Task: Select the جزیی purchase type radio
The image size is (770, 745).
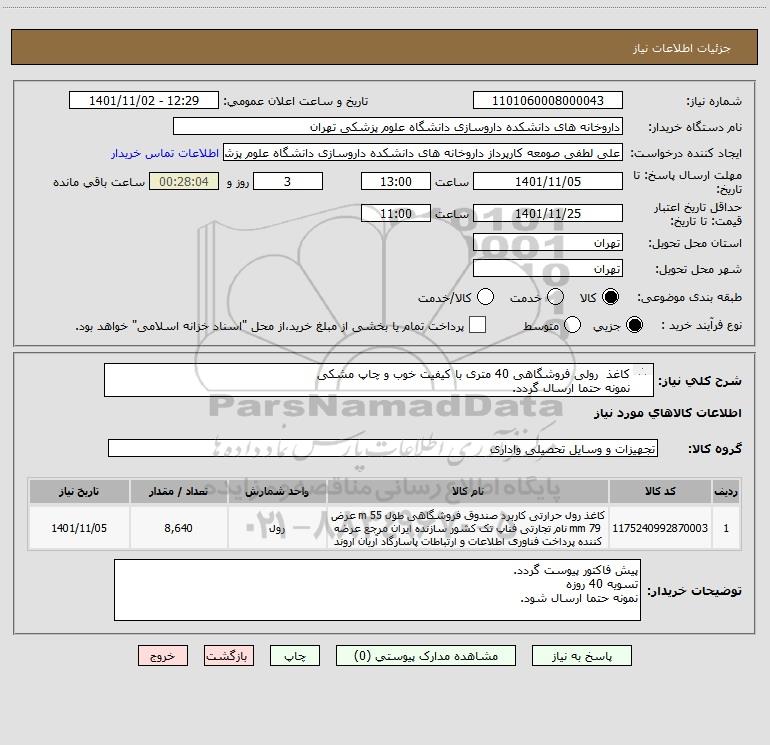Action: 634,325
